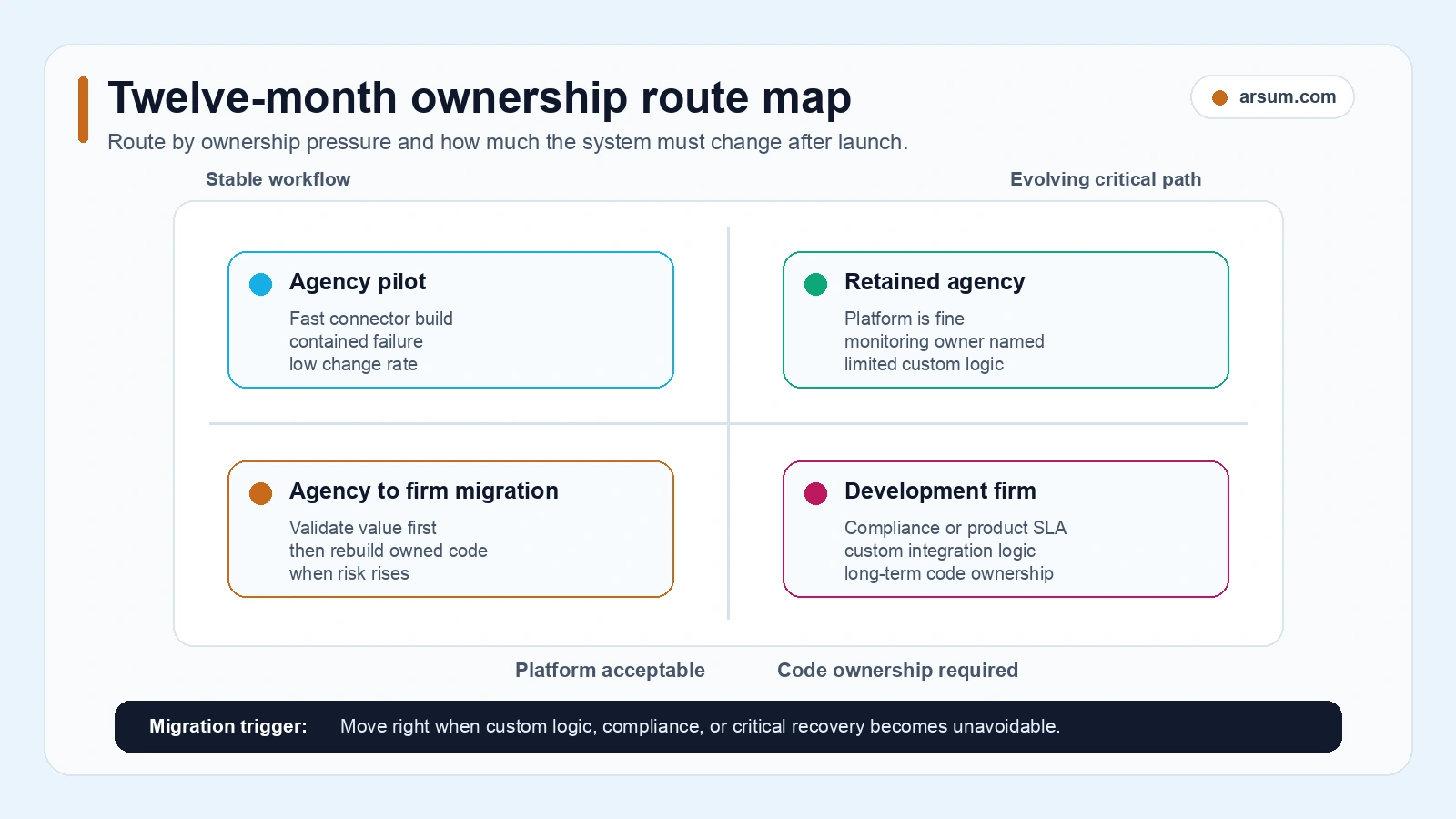Click the arsum.com badge
The height and width of the screenshot is (819, 1456).
click(1272, 97)
